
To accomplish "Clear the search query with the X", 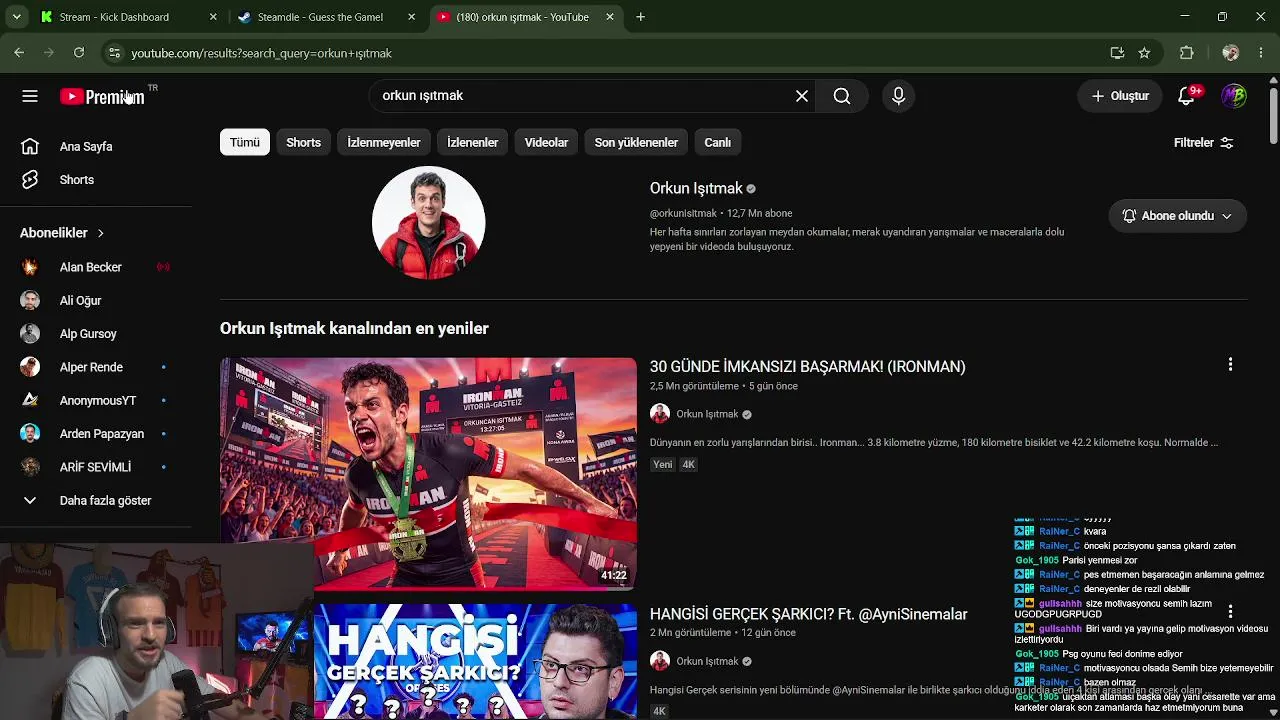I will click(x=802, y=96).
